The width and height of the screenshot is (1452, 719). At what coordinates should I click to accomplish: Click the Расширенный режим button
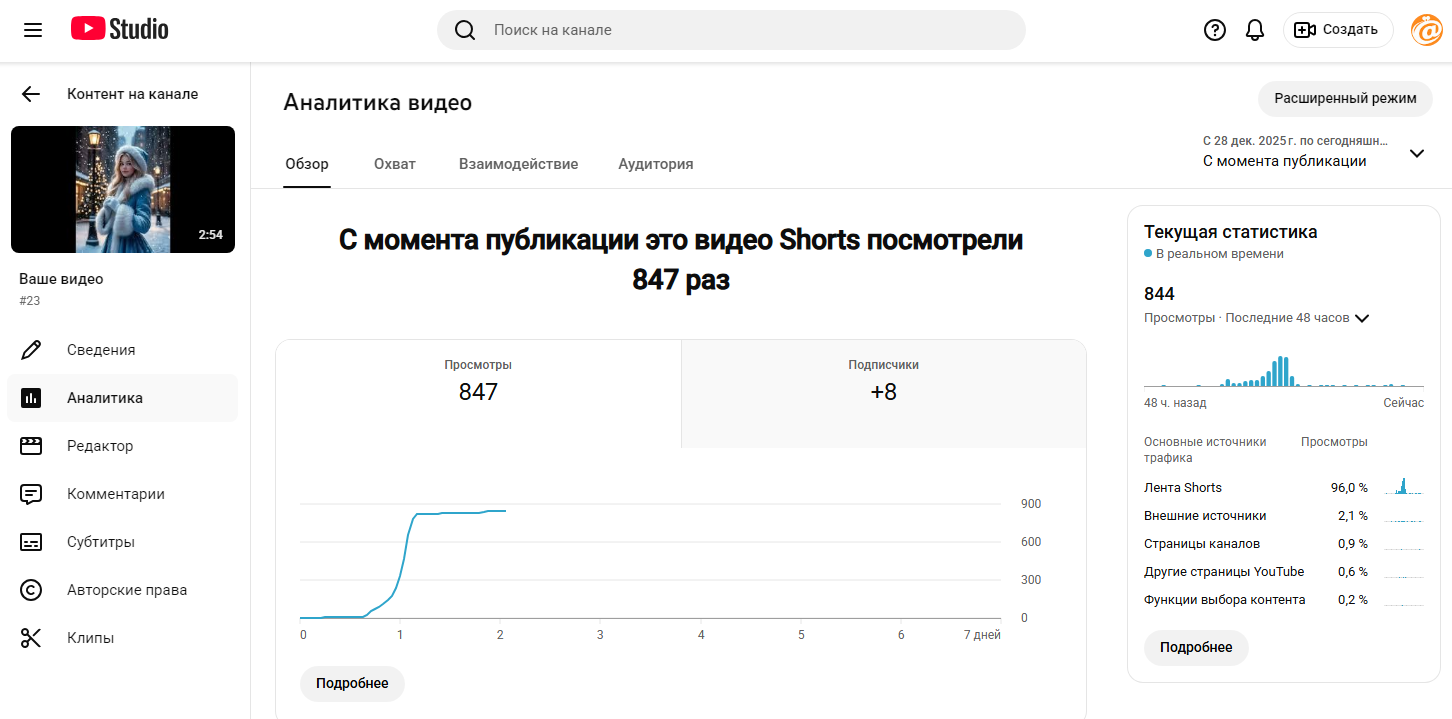(x=1344, y=99)
